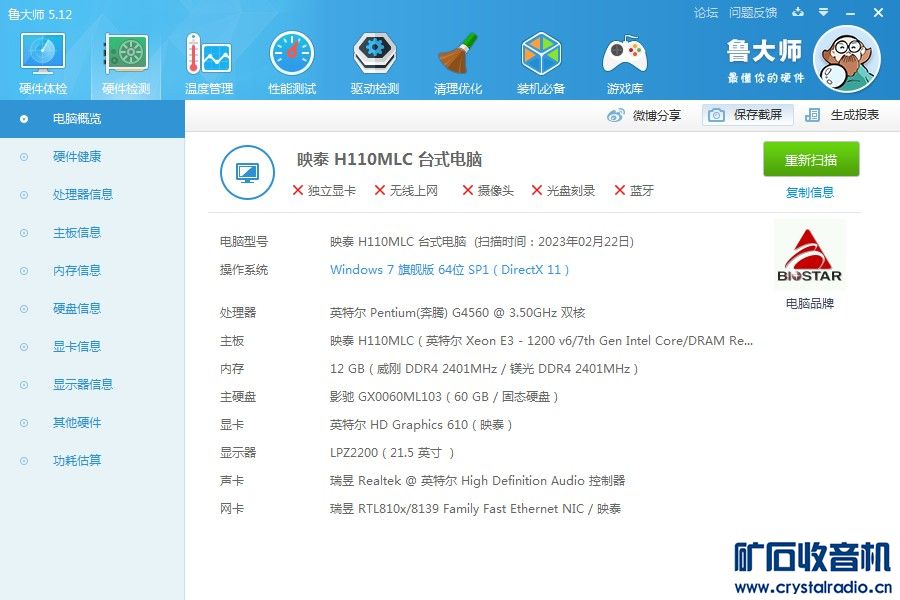Click the HD Graphics 610 value
The width and height of the screenshot is (900, 600).
pyautogui.click(x=421, y=424)
